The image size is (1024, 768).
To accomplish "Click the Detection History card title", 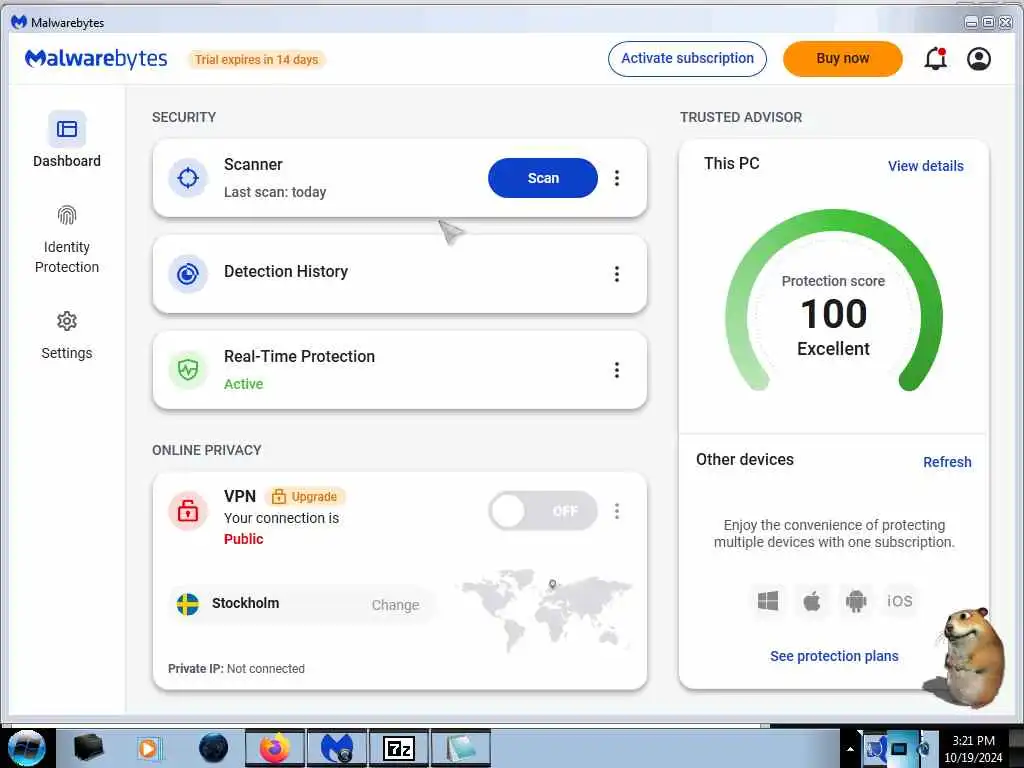I will click(x=285, y=271).
